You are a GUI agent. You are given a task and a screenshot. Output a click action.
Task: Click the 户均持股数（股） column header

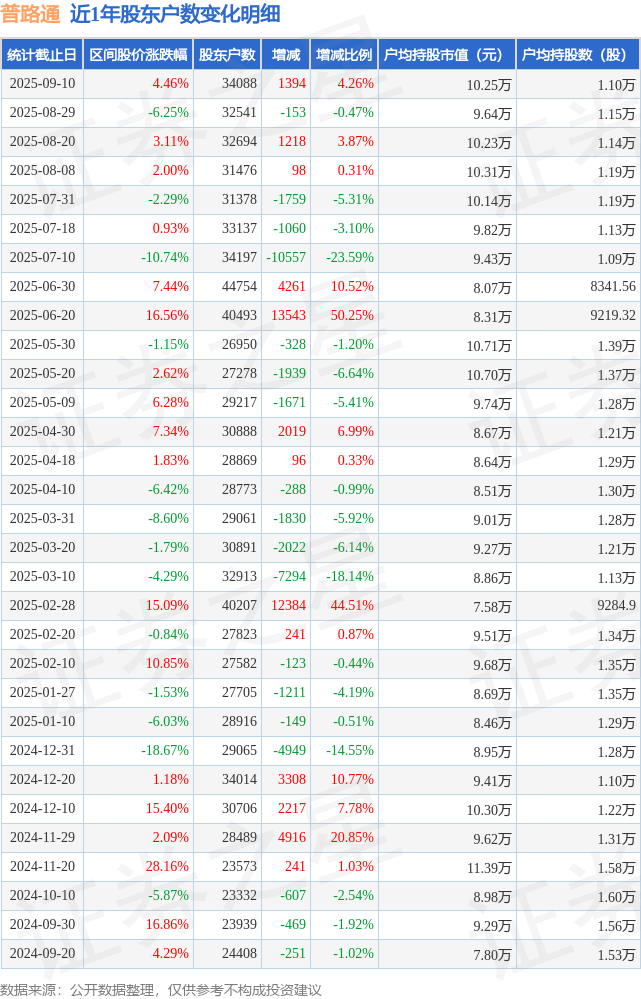[576, 55]
